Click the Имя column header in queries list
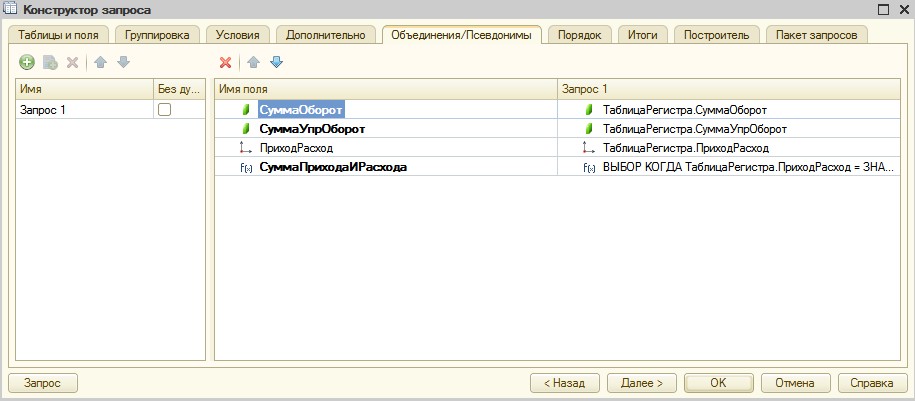Image resolution: width=915 pixels, height=401 pixels. click(85, 89)
